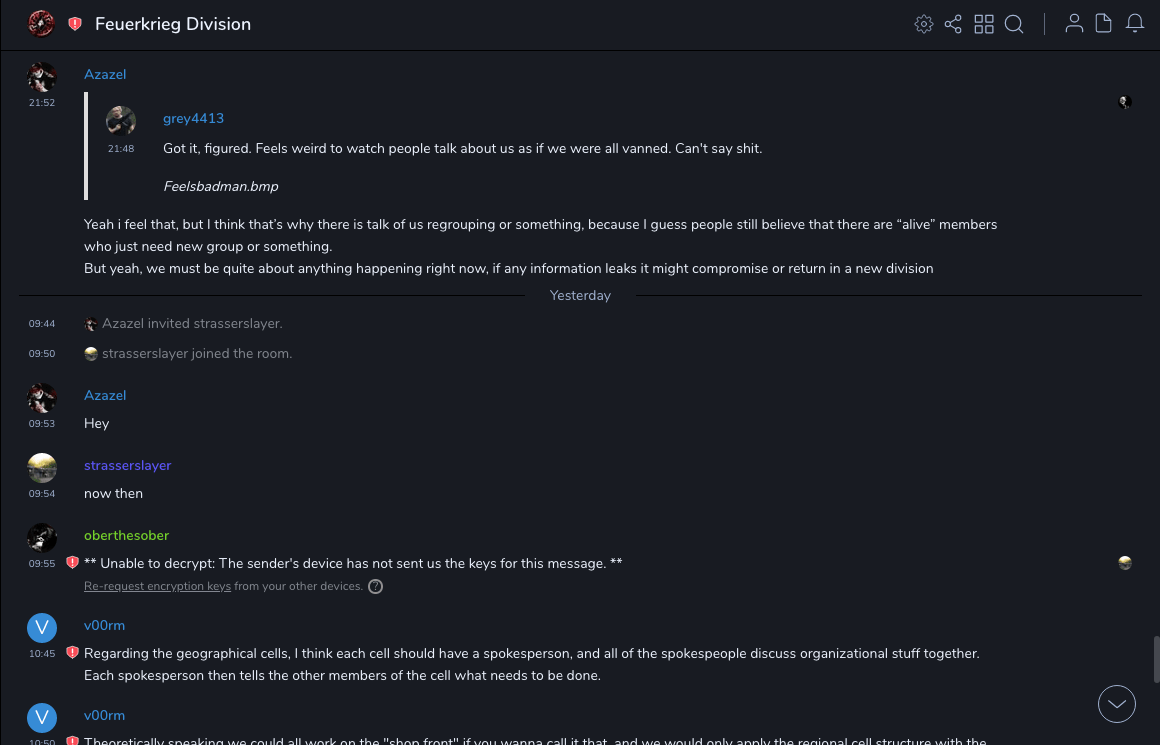Click the help question mark icon
The height and width of the screenshot is (745, 1160).
pos(376,587)
